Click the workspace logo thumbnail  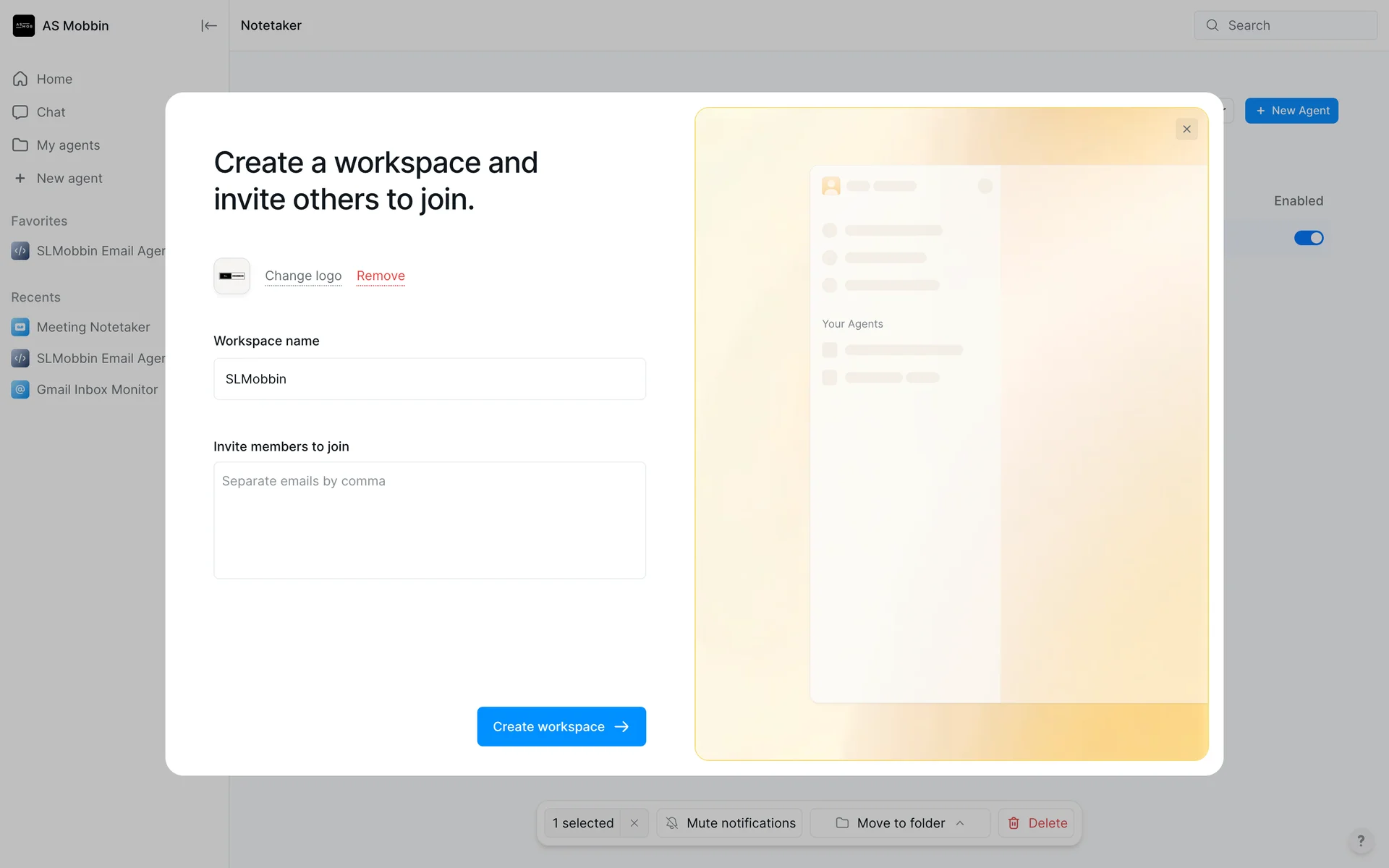[x=231, y=276]
